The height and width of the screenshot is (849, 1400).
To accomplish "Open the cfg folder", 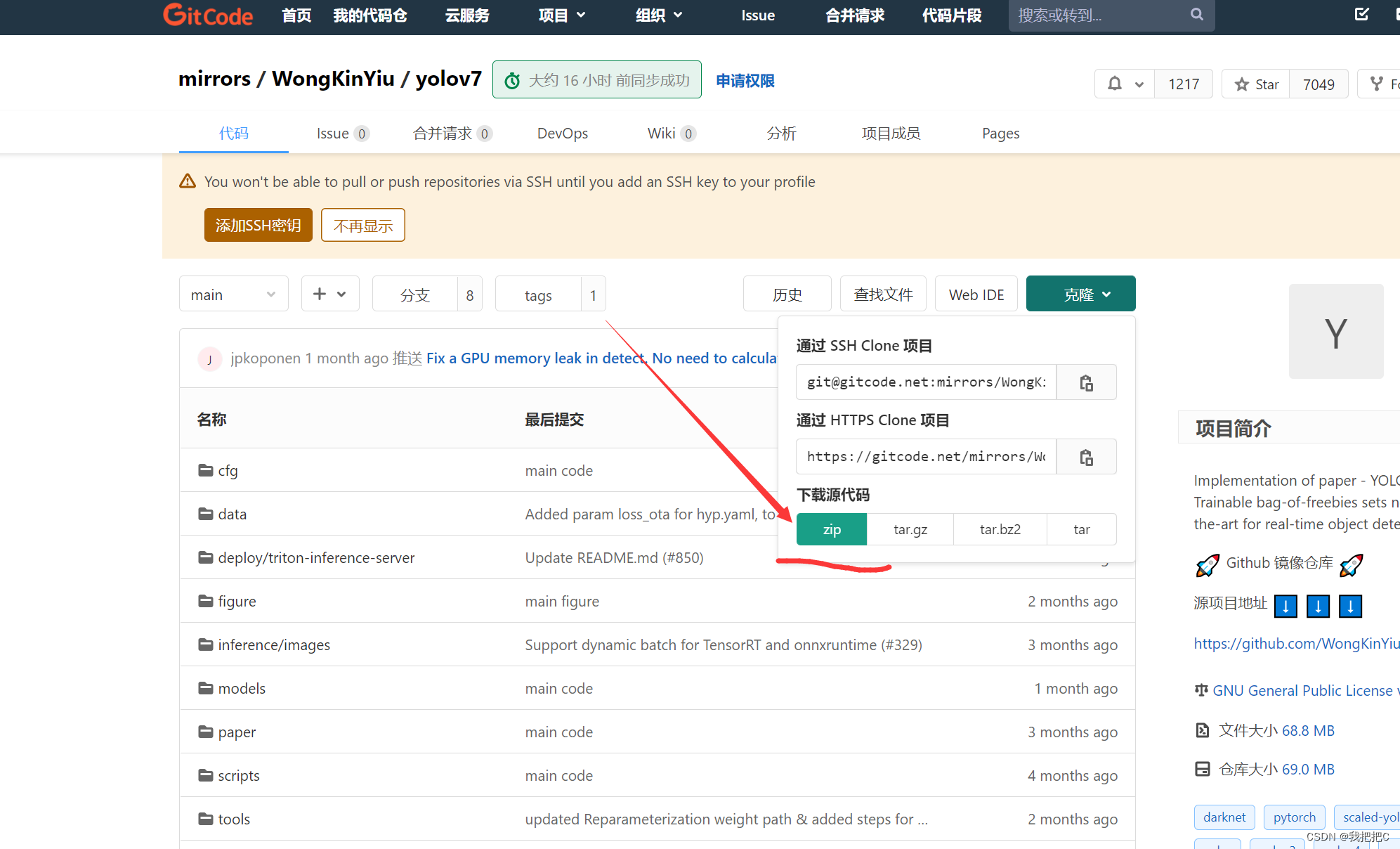I will tap(228, 470).
